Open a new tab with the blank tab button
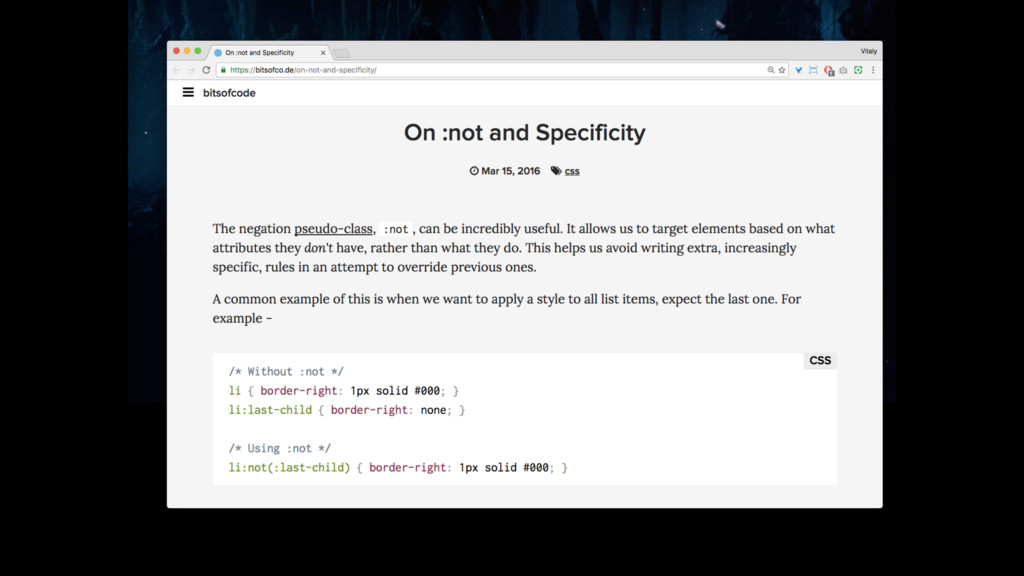The height and width of the screenshot is (576, 1024). coord(342,54)
